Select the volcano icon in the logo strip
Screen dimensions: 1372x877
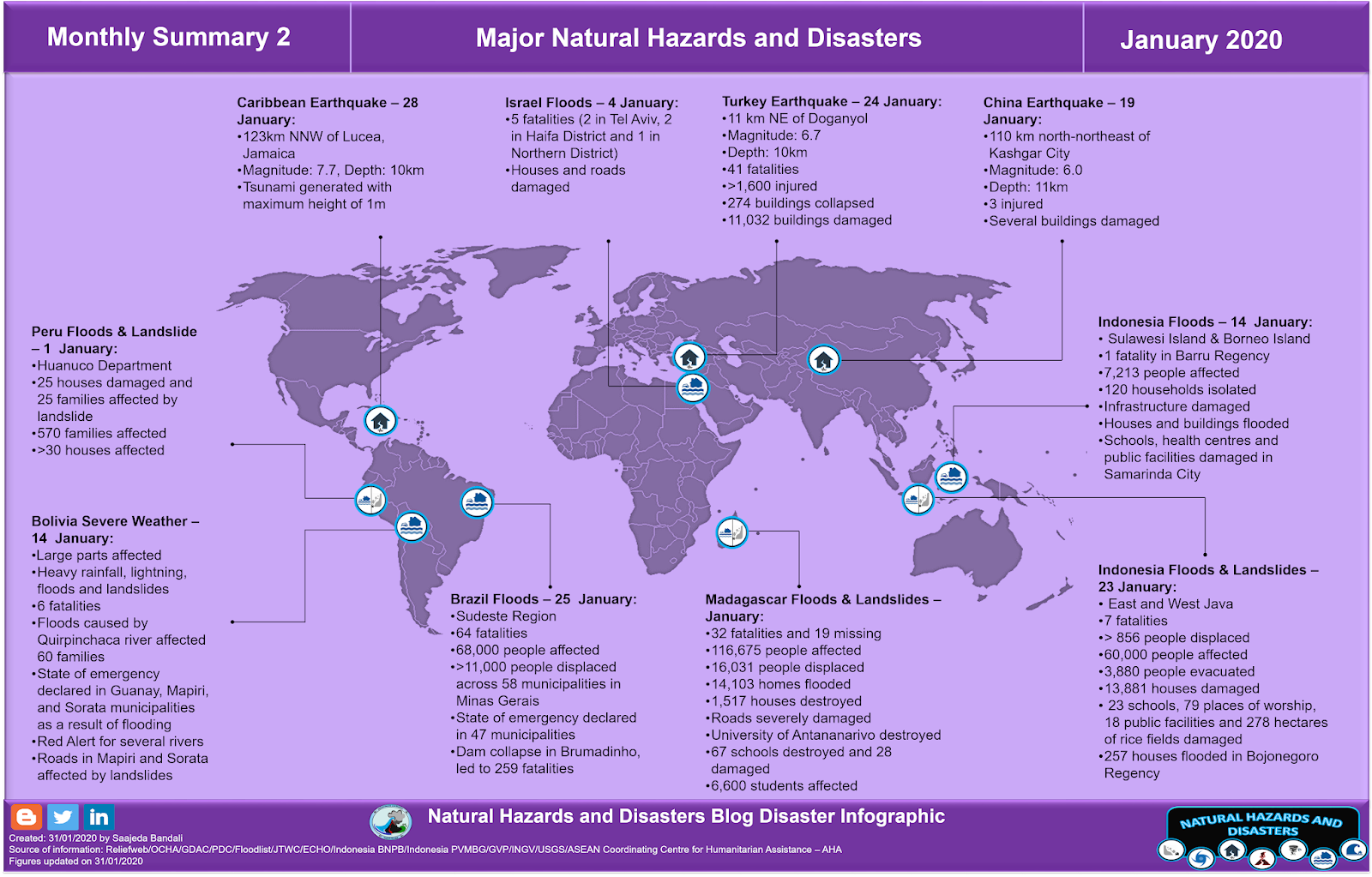click(x=1262, y=857)
